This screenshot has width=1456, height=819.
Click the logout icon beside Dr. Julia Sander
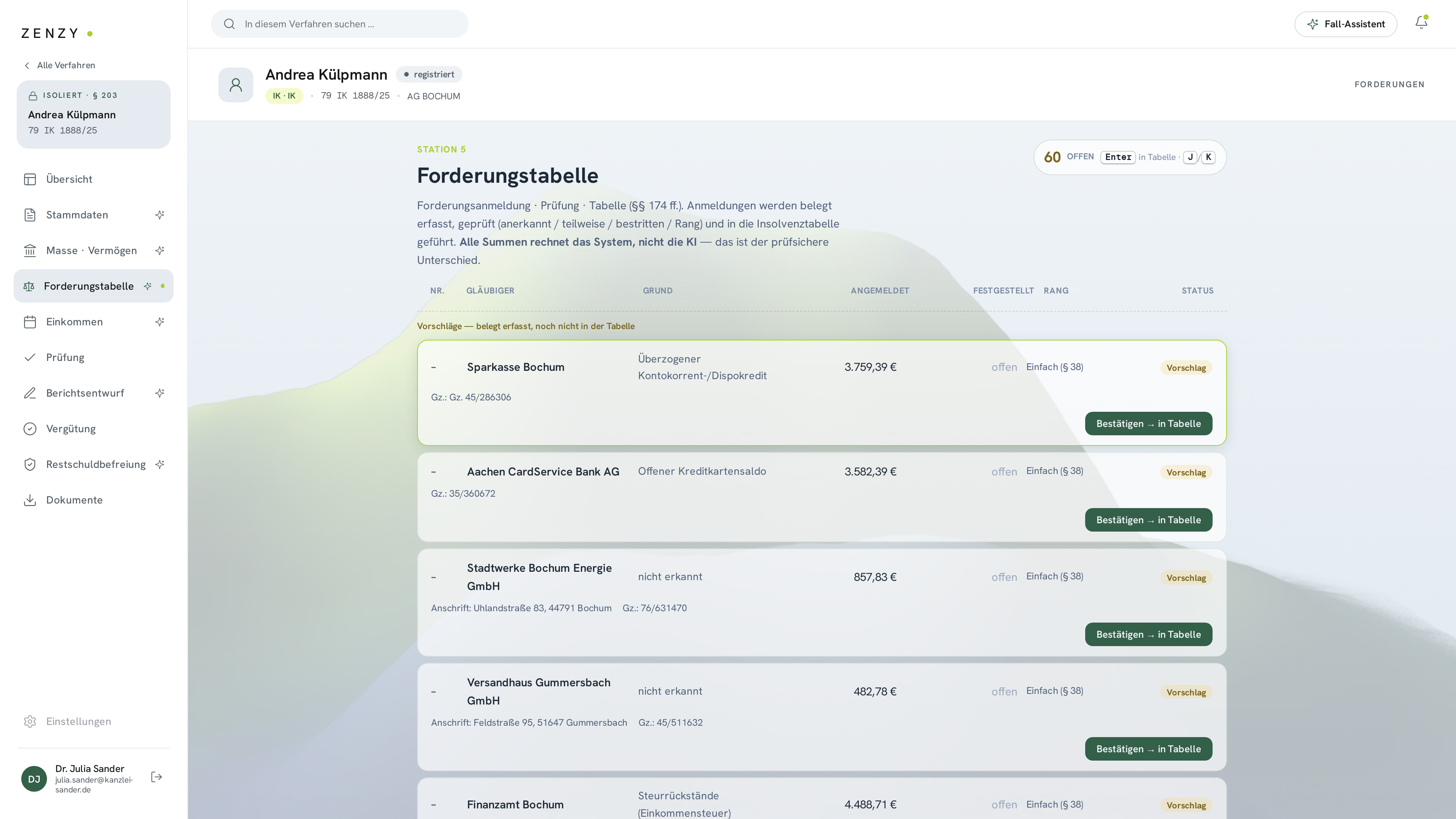pyautogui.click(x=157, y=777)
